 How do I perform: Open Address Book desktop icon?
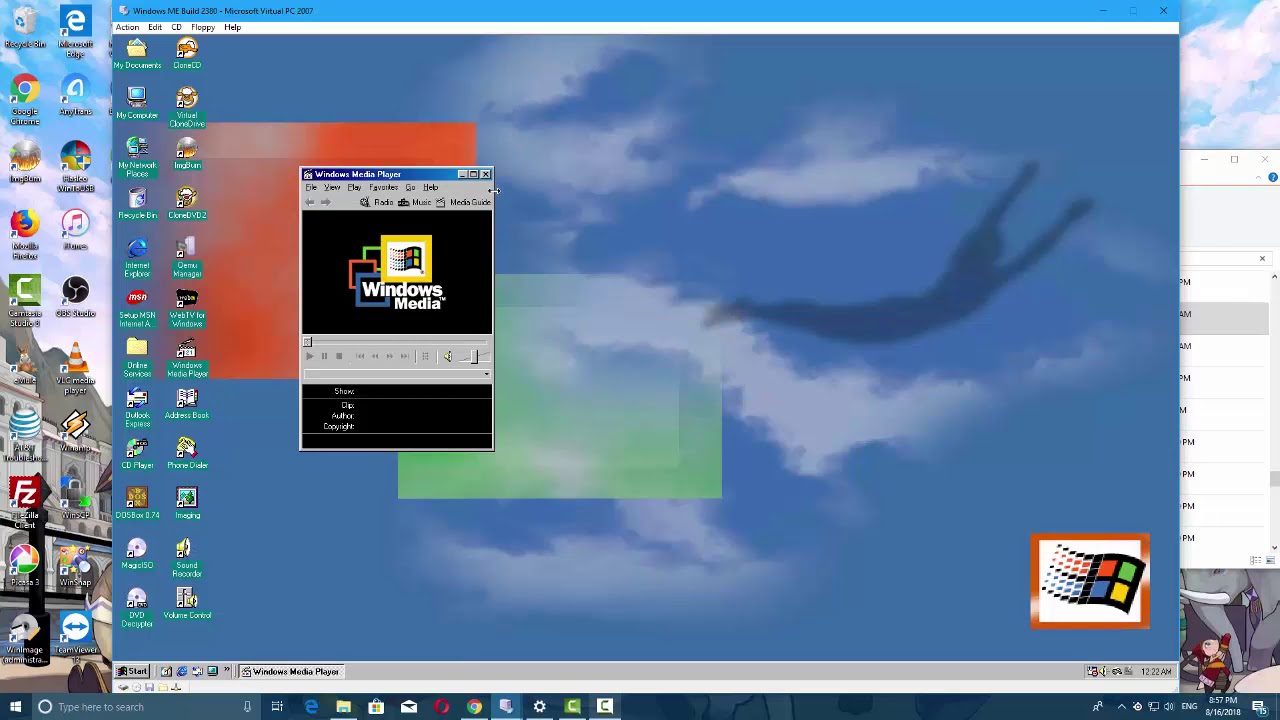point(187,403)
